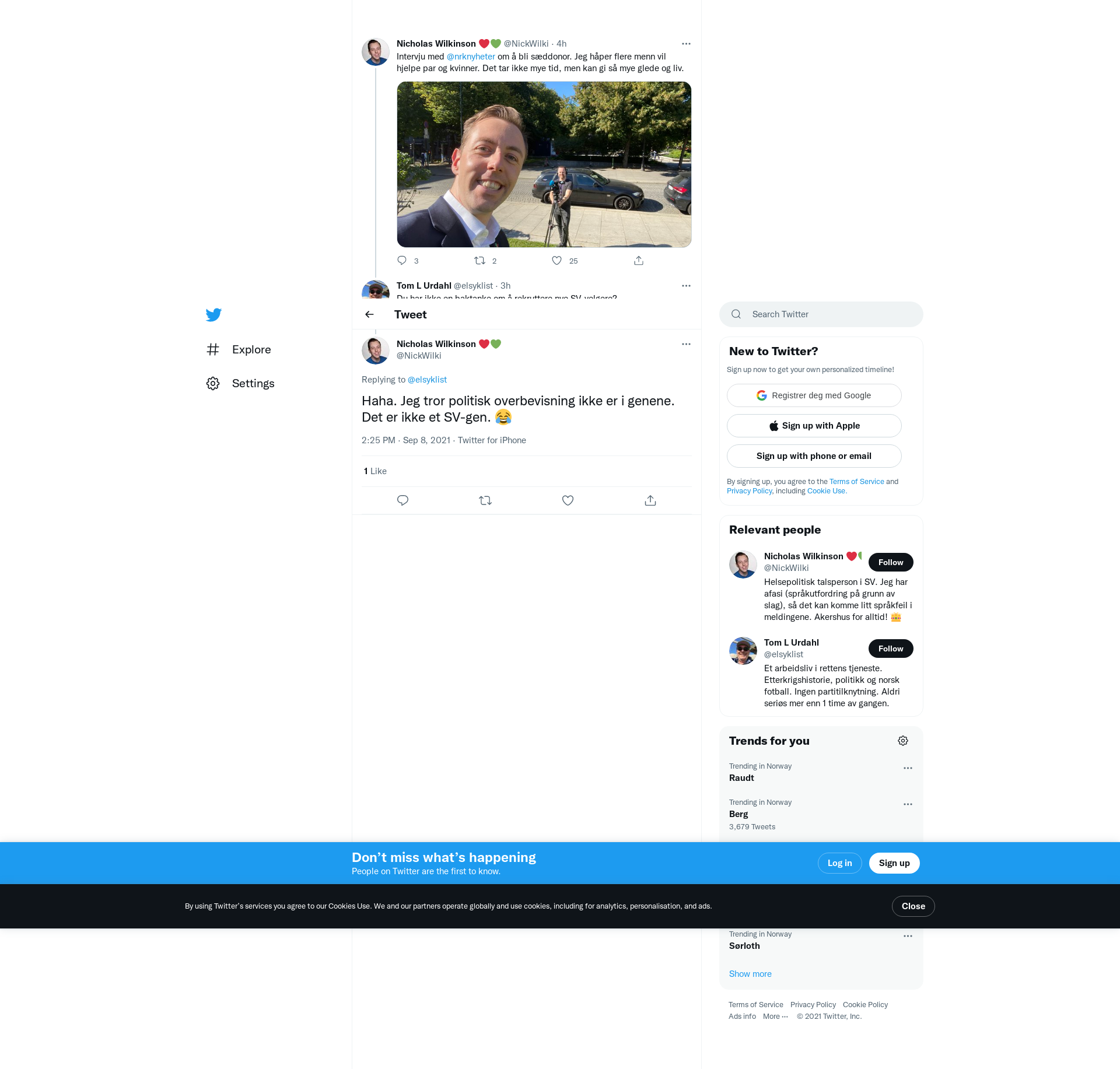Like the main SV-gen tweet
The width and height of the screenshot is (1120, 1069).
568,500
